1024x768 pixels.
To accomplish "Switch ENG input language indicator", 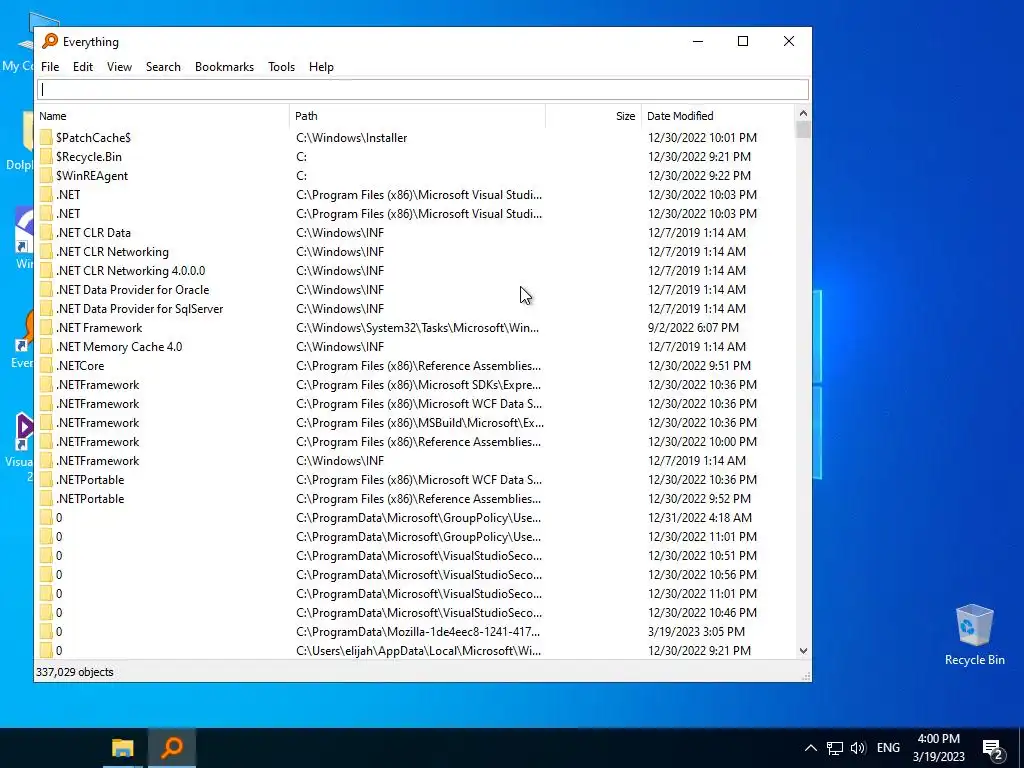I will coord(888,748).
